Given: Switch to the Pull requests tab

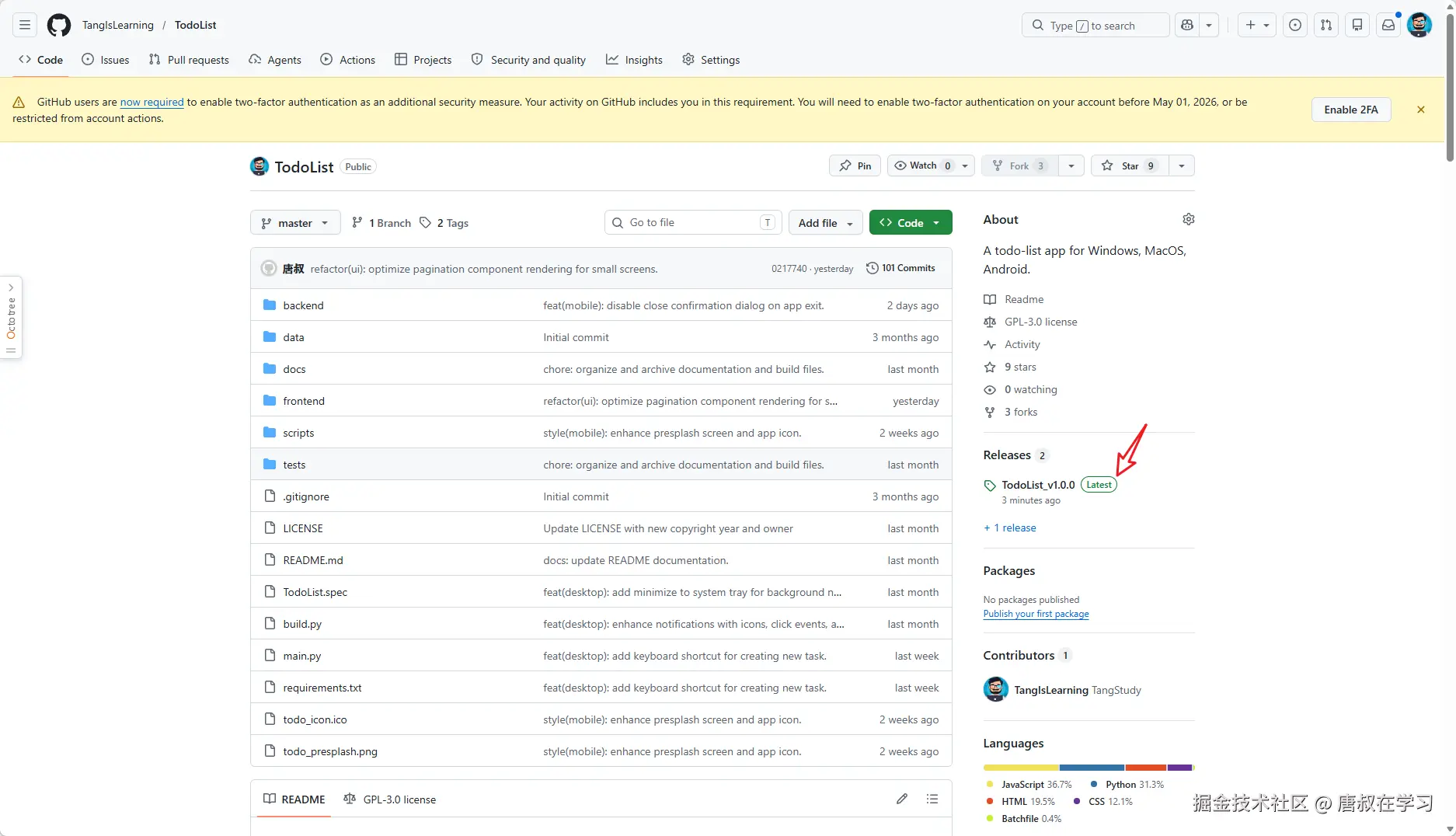Looking at the screenshot, I should click(189, 60).
